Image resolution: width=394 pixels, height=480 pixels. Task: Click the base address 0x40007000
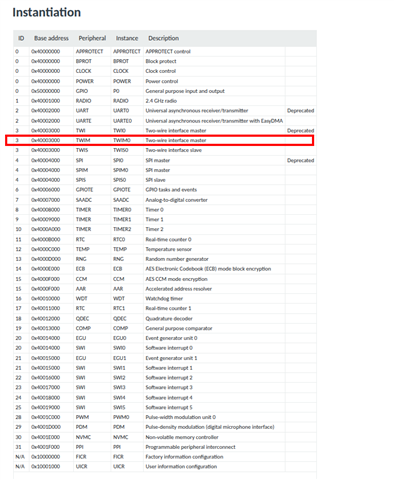(46, 200)
